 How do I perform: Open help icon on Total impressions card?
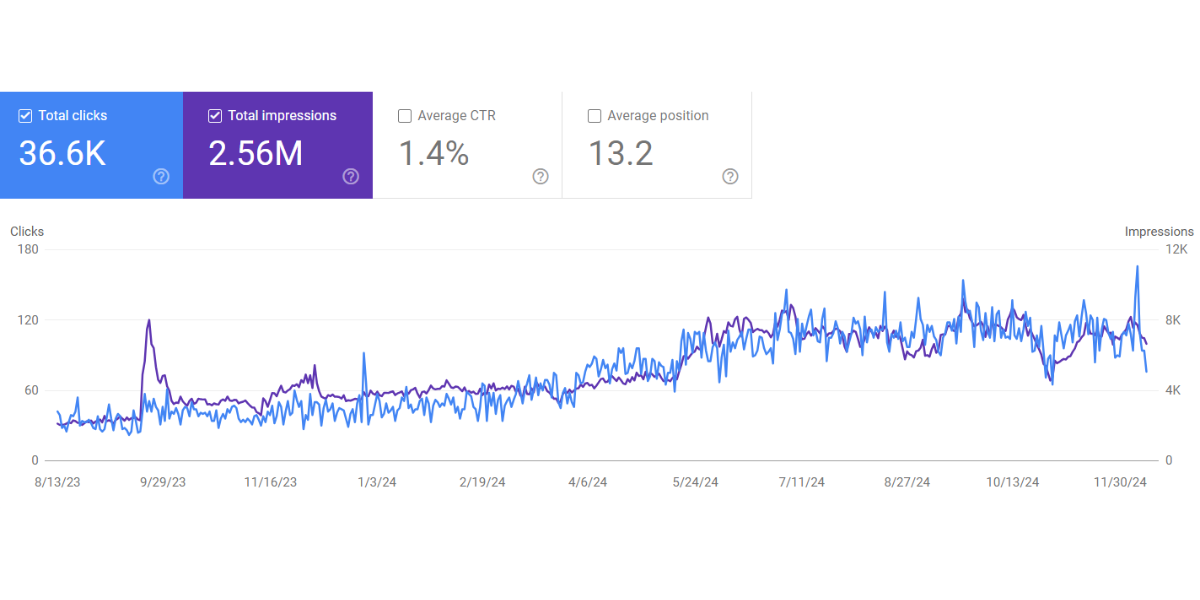pos(351,177)
